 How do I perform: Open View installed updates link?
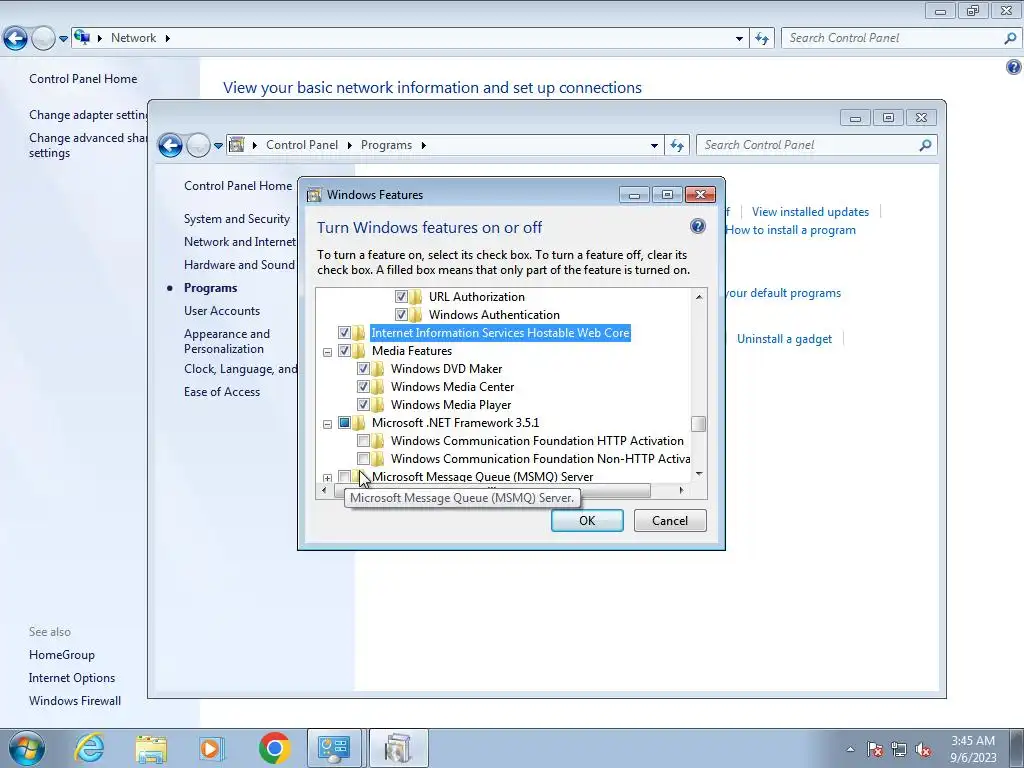coord(810,212)
